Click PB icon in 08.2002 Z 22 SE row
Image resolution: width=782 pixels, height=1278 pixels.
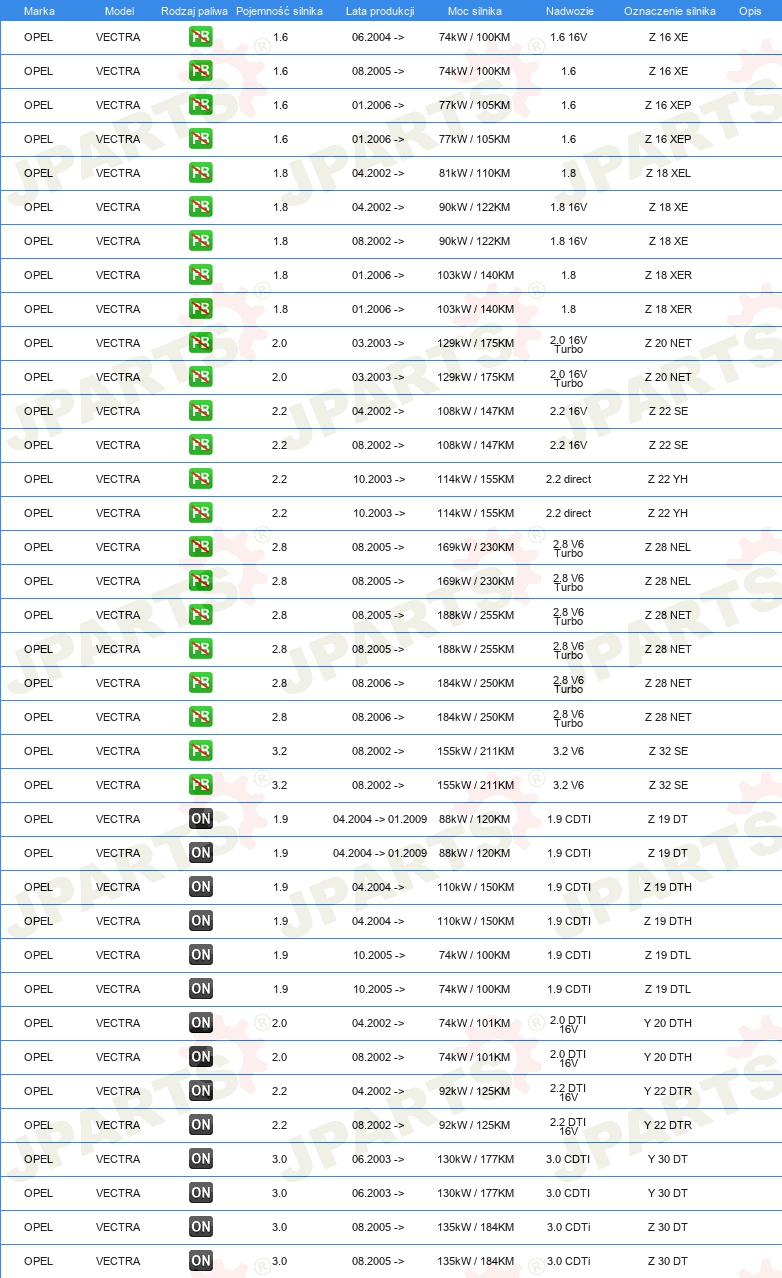point(201,445)
